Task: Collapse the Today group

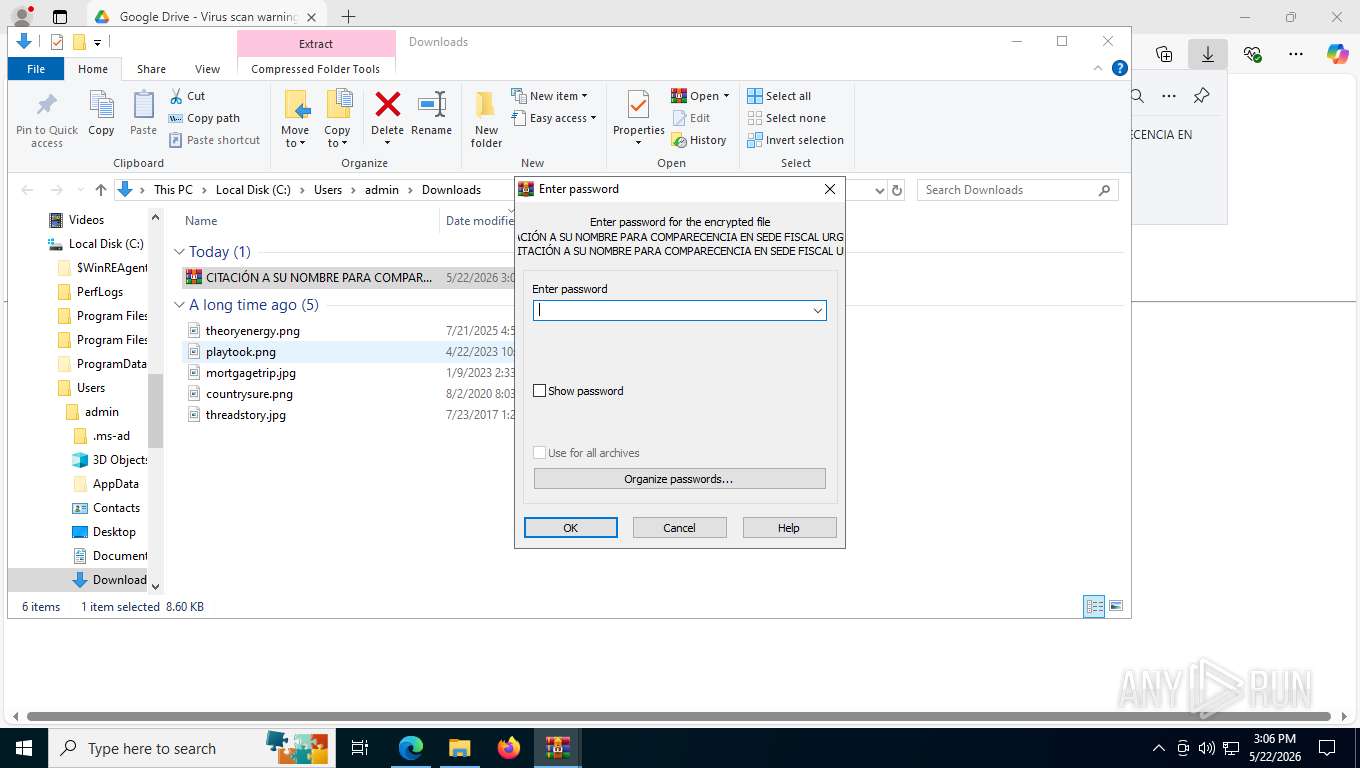Action: point(180,252)
